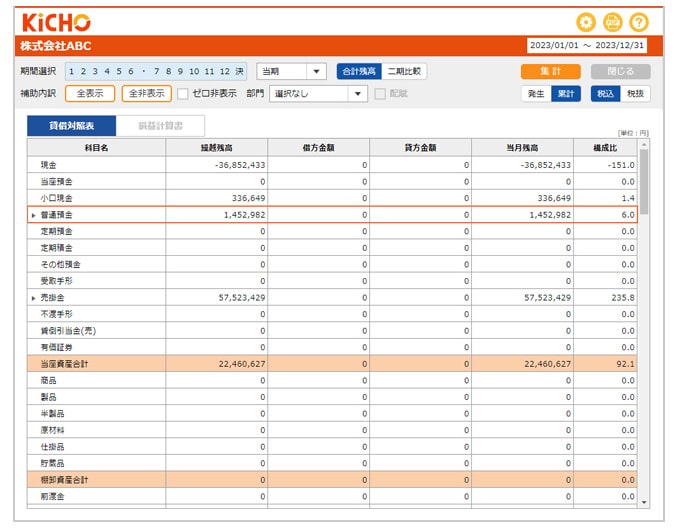This screenshot has height=531, width=693.
Task: Select month 6 in 期間選択
Action: pyautogui.click(x=130, y=71)
